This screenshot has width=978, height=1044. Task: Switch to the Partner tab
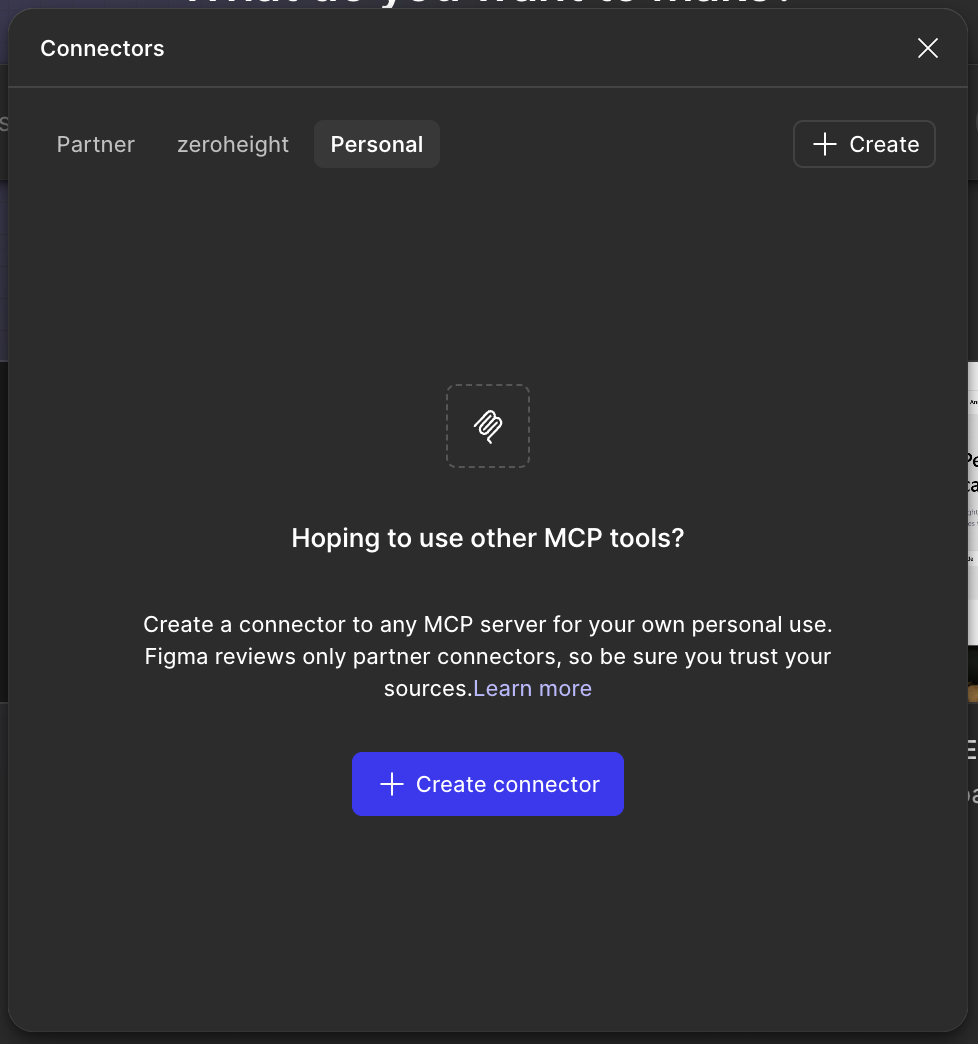coord(96,145)
